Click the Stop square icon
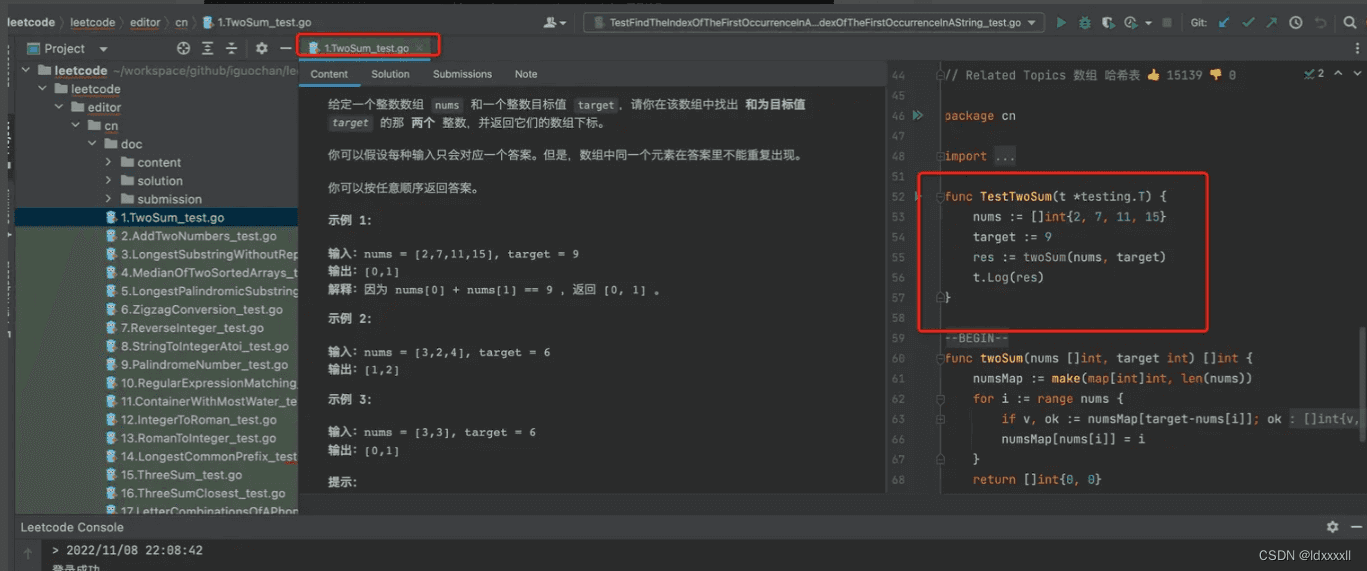1367x571 pixels. [x=1167, y=22]
